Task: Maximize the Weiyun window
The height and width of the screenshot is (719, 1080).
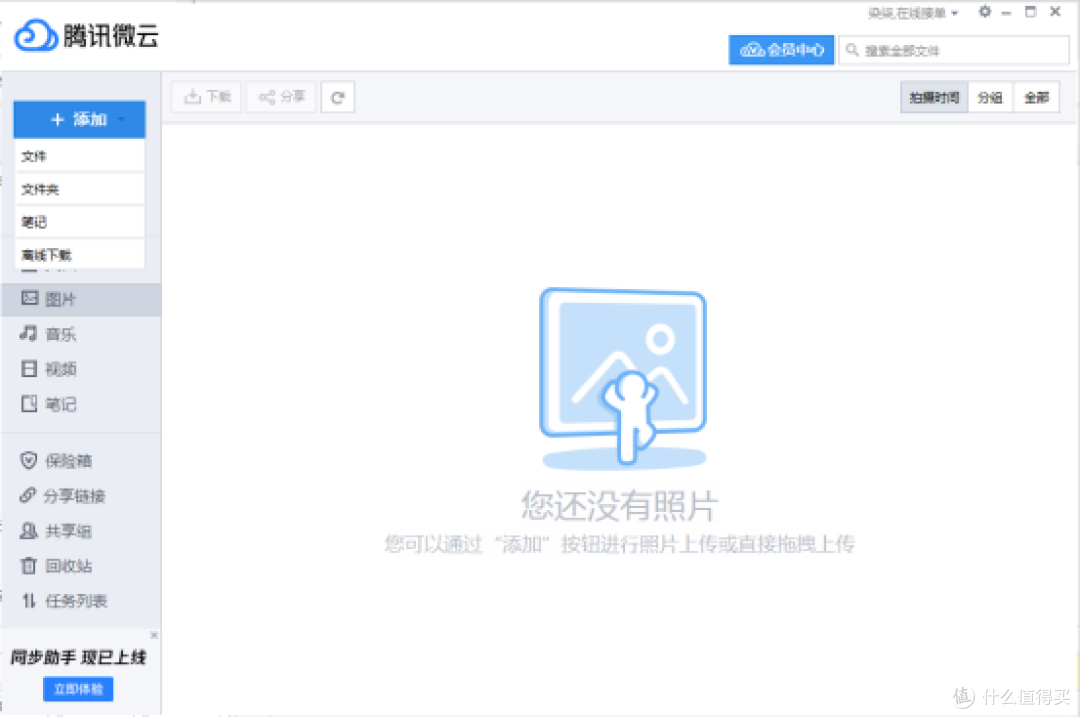Action: tap(1030, 12)
